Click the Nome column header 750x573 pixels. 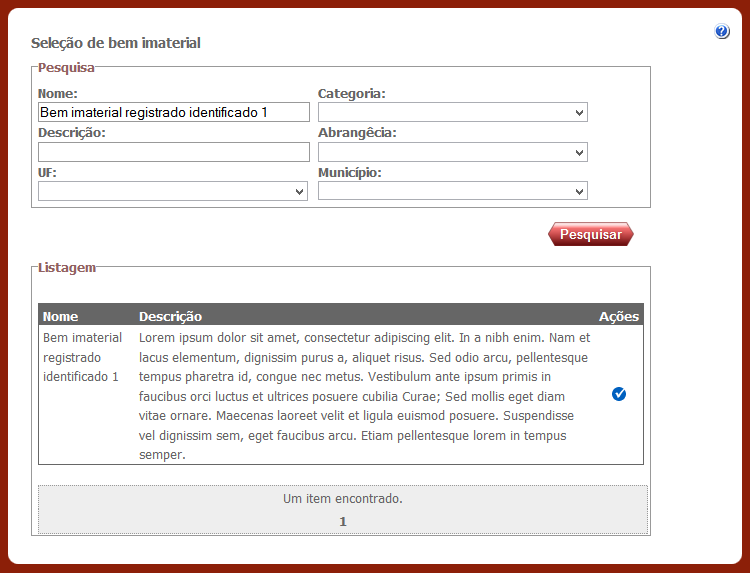[x=60, y=316]
